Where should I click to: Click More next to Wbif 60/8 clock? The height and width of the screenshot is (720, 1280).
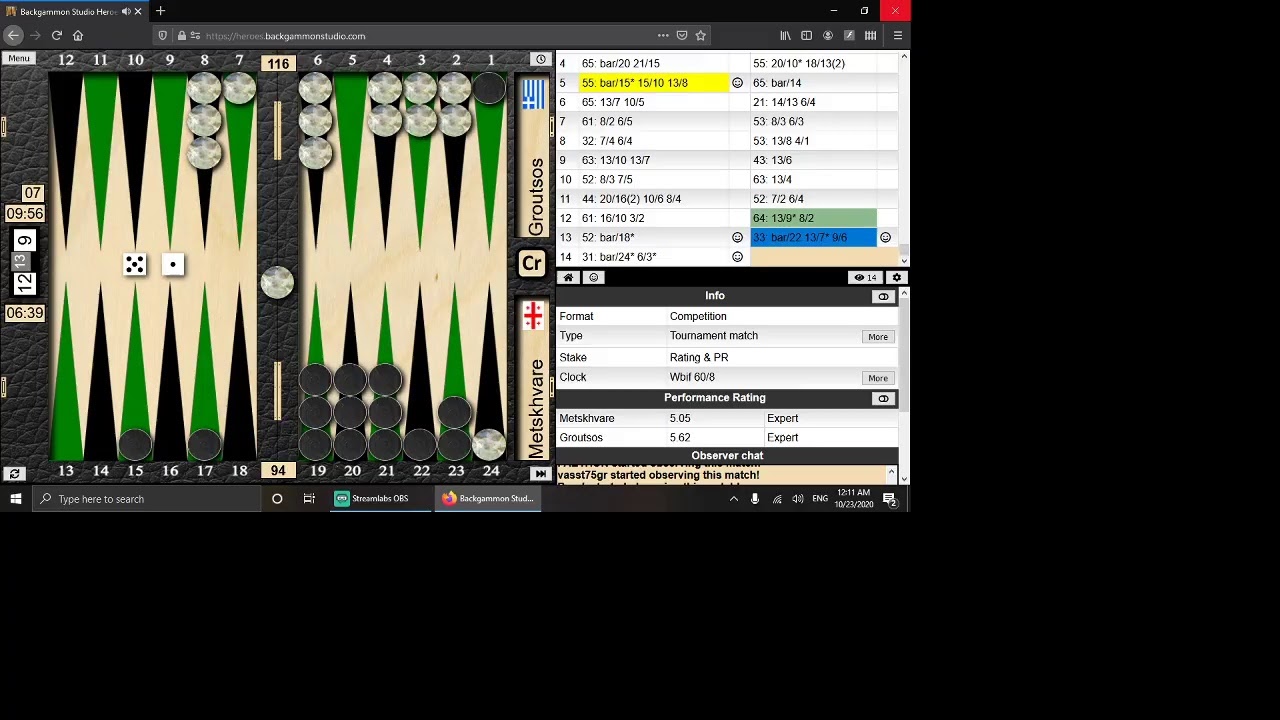click(x=878, y=378)
